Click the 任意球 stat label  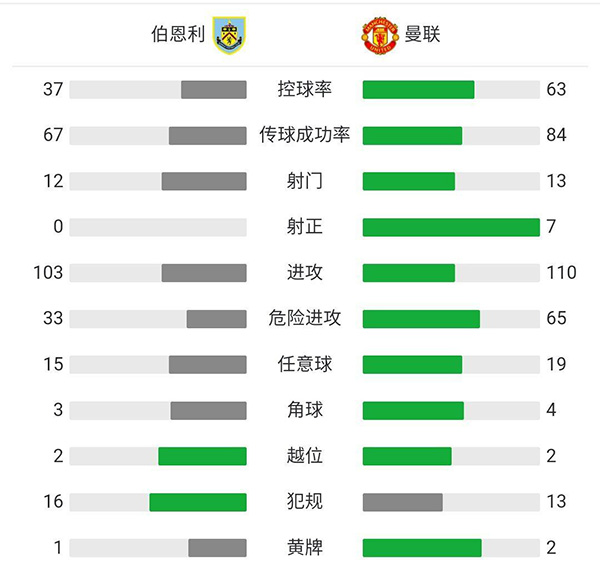point(304,364)
